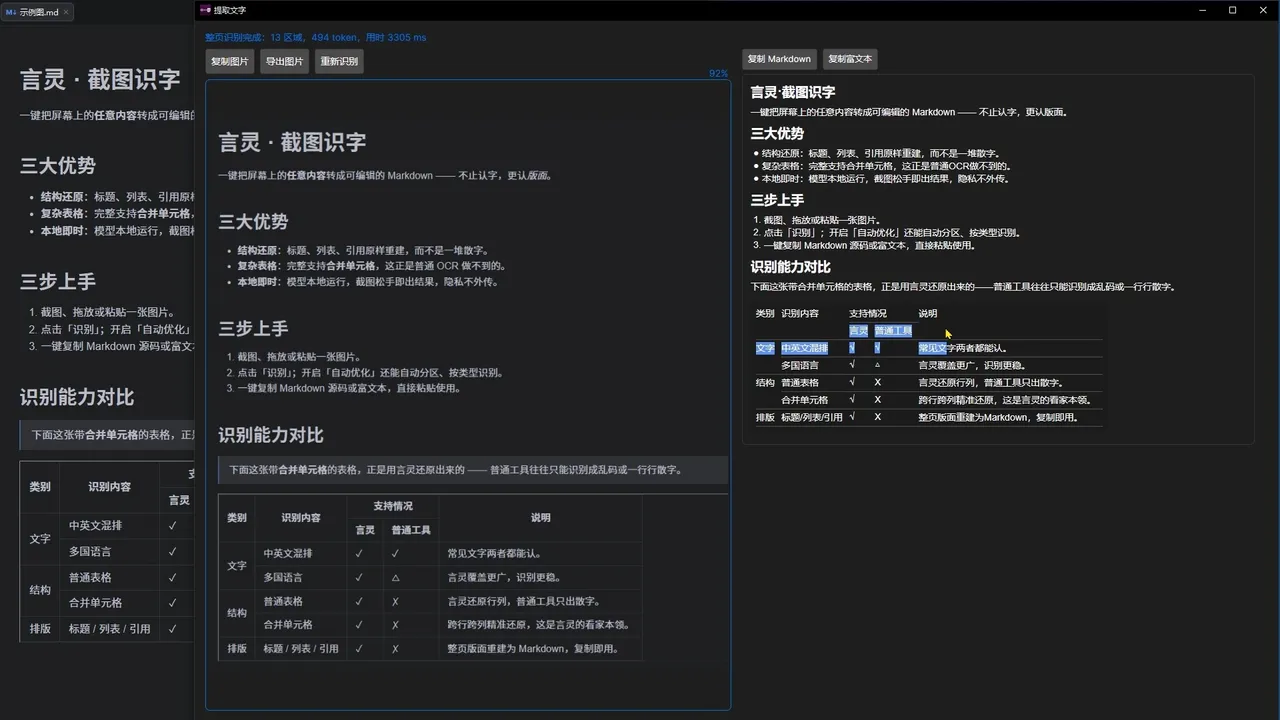Click the 言灵 · 截图识字 title in 示例图.md window

(100, 79)
